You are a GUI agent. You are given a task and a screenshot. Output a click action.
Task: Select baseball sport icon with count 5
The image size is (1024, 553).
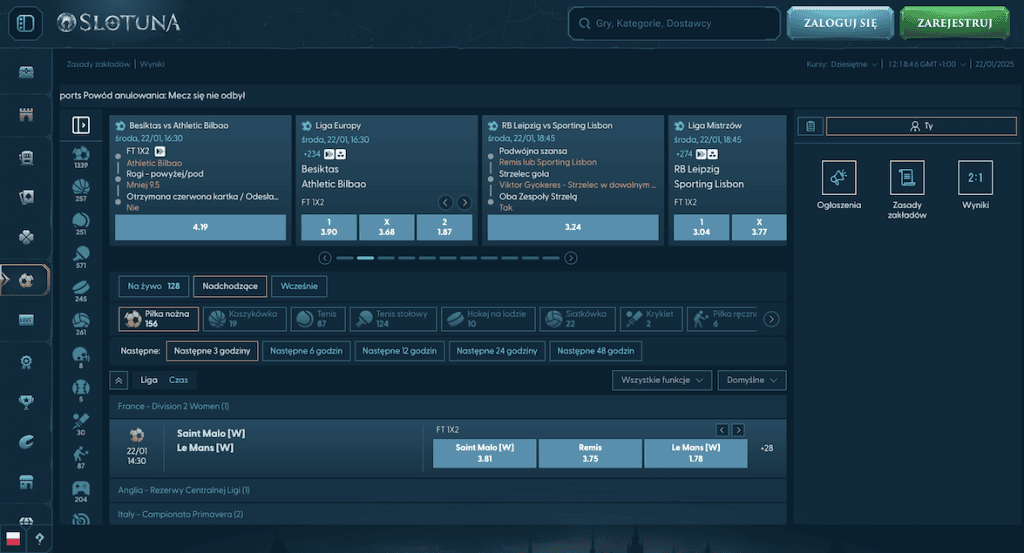81,390
